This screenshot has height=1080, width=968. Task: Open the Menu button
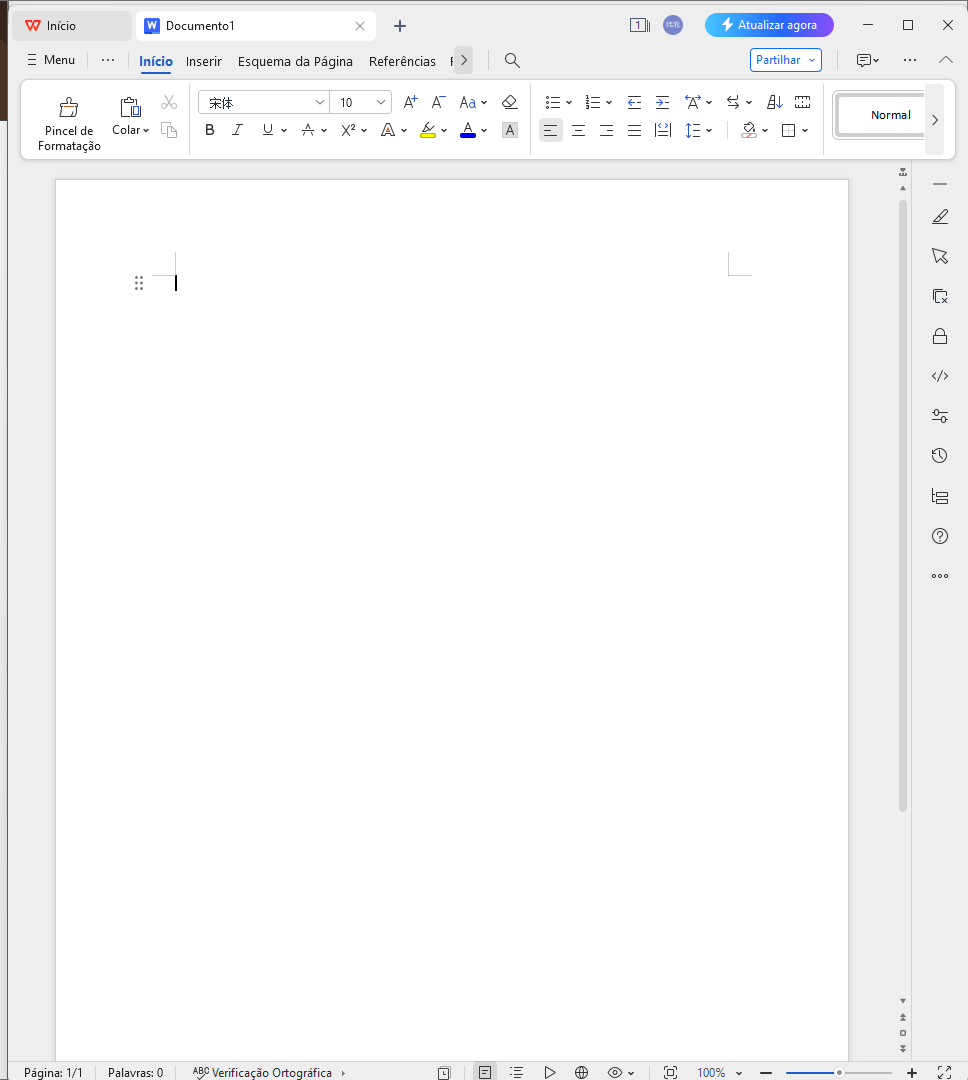51,60
